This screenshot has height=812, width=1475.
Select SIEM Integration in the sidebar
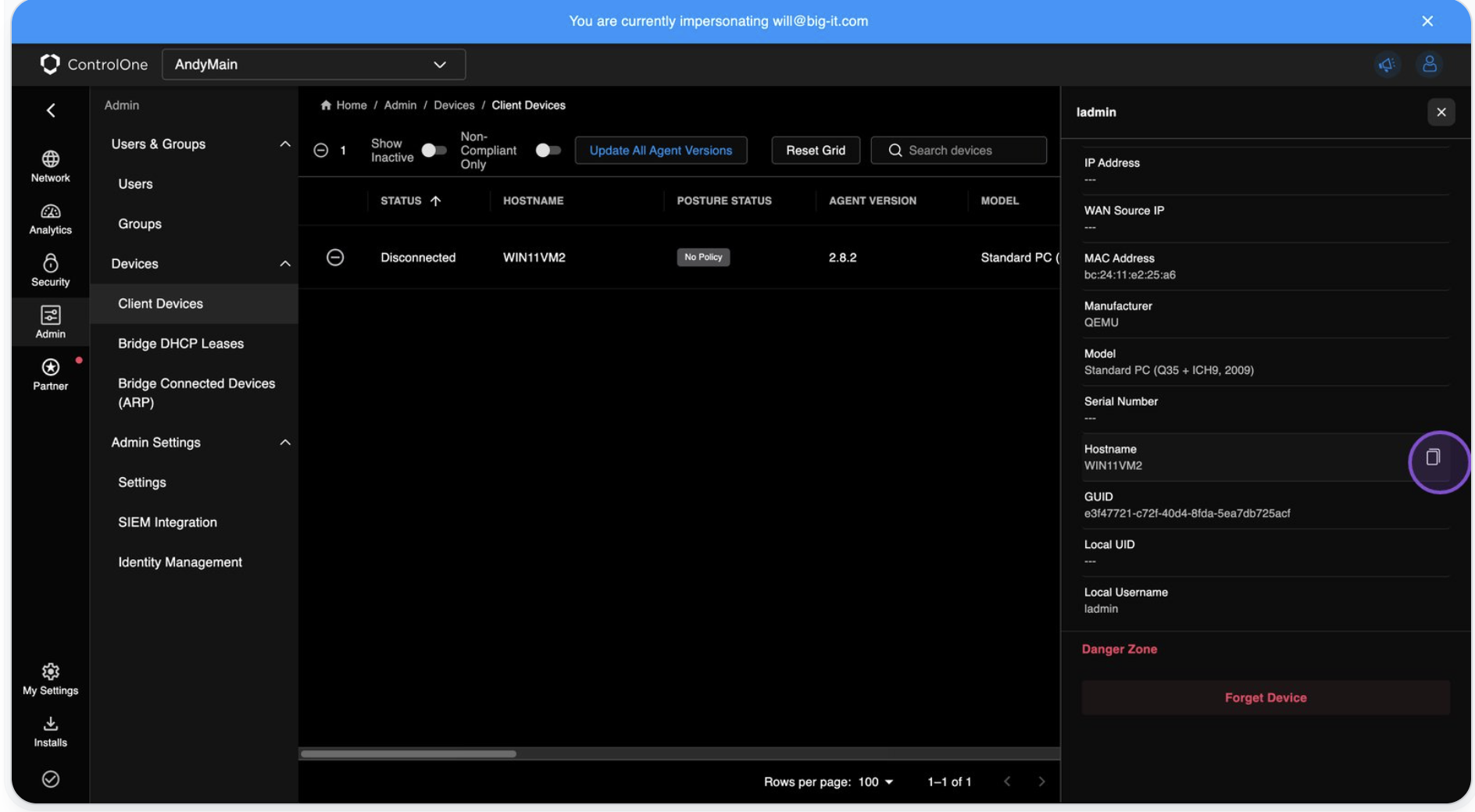(x=167, y=522)
